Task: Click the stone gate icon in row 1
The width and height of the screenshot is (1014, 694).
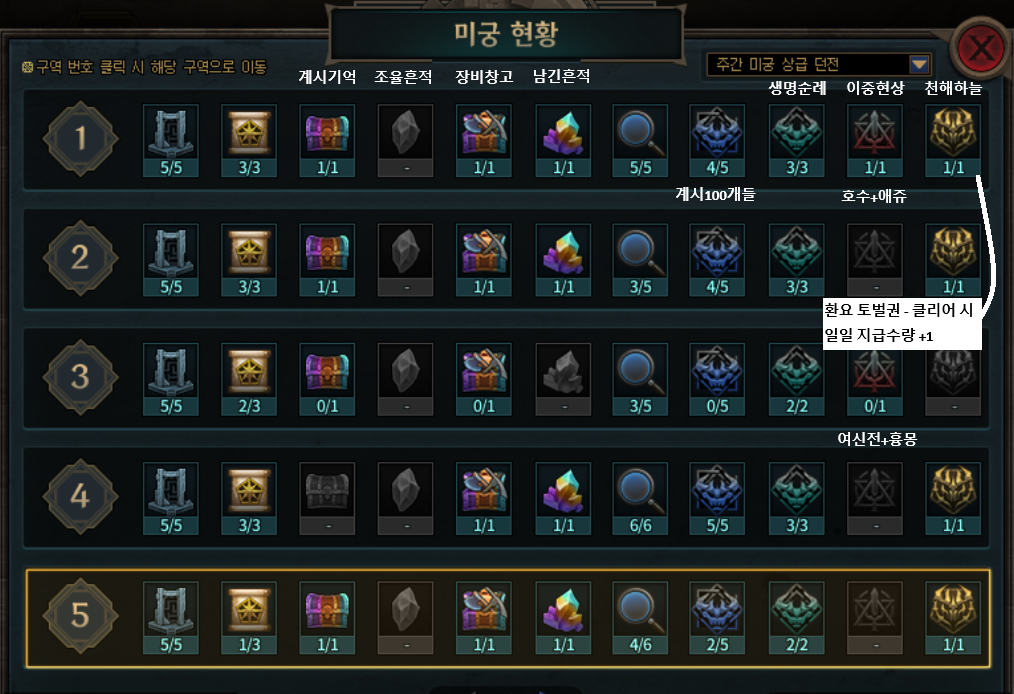Action: pyautogui.click(x=171, y=140)
